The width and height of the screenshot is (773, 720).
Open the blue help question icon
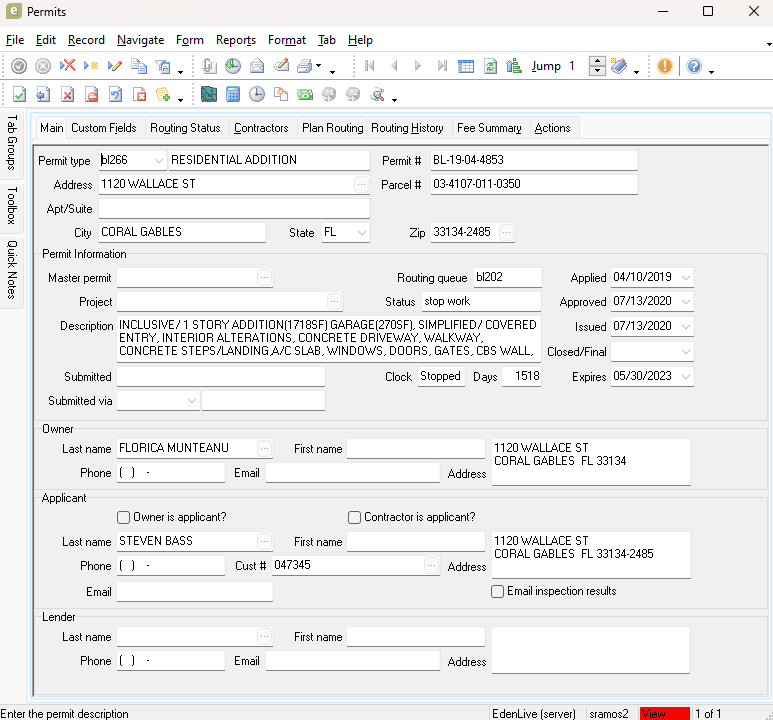[694, 66]
